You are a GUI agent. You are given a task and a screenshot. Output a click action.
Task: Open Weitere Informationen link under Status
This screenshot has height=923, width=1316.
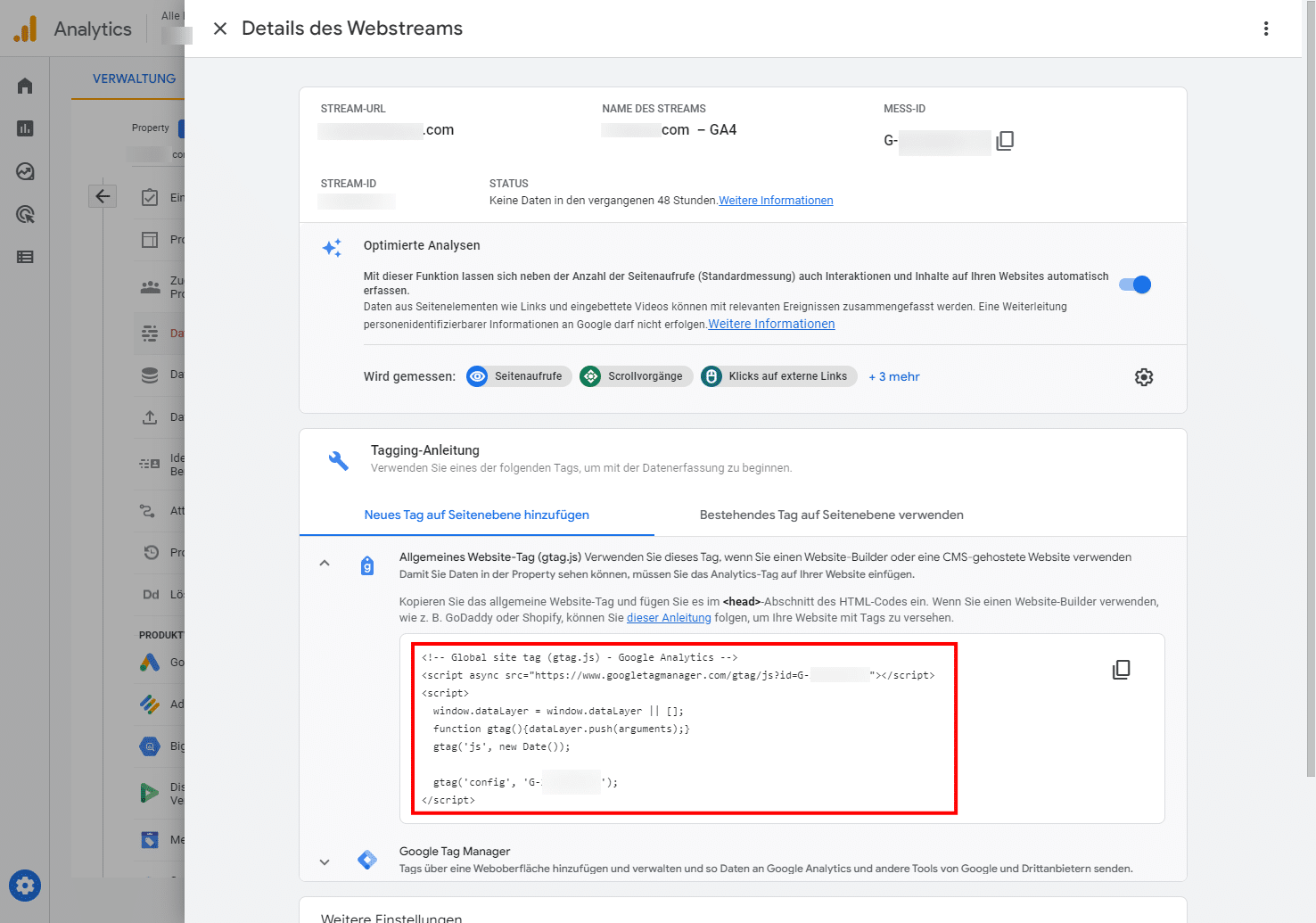776,201
